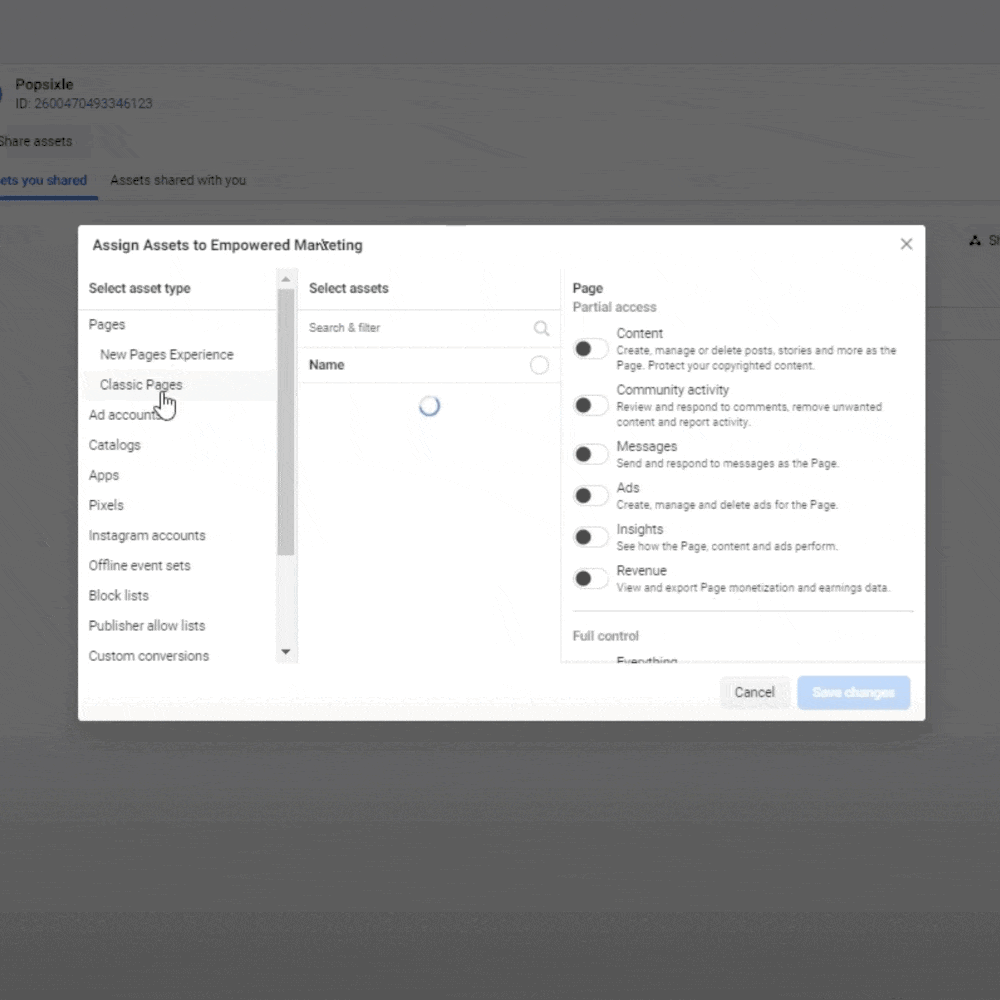Choose Ad accounts asset type
1000x1000 pixels.
pos(122,415)
